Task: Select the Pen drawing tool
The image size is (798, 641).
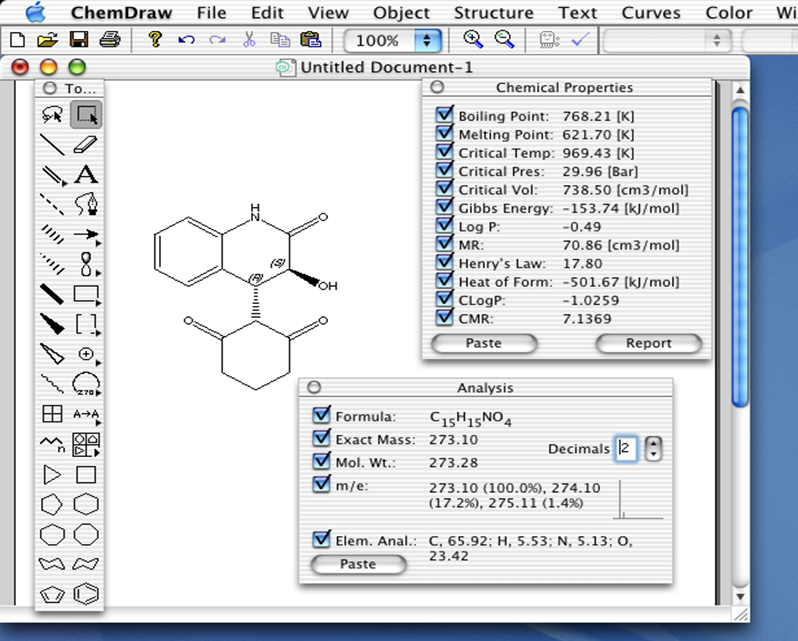Action: (x=86, y=204)
